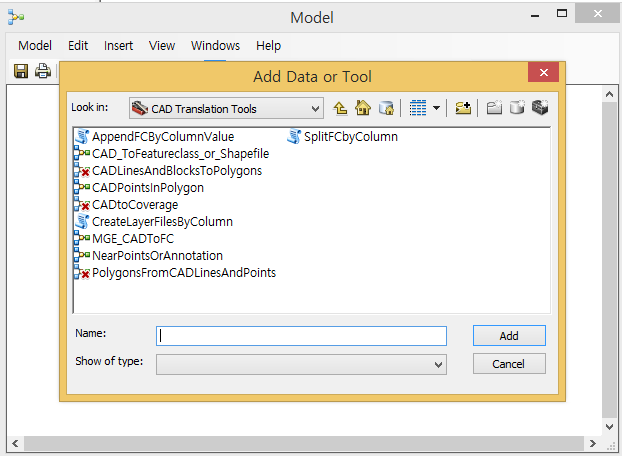622x456 pixels.
Task: Click the CAD Translation Tools toolbox icon
Action: (x=140, y=108)
